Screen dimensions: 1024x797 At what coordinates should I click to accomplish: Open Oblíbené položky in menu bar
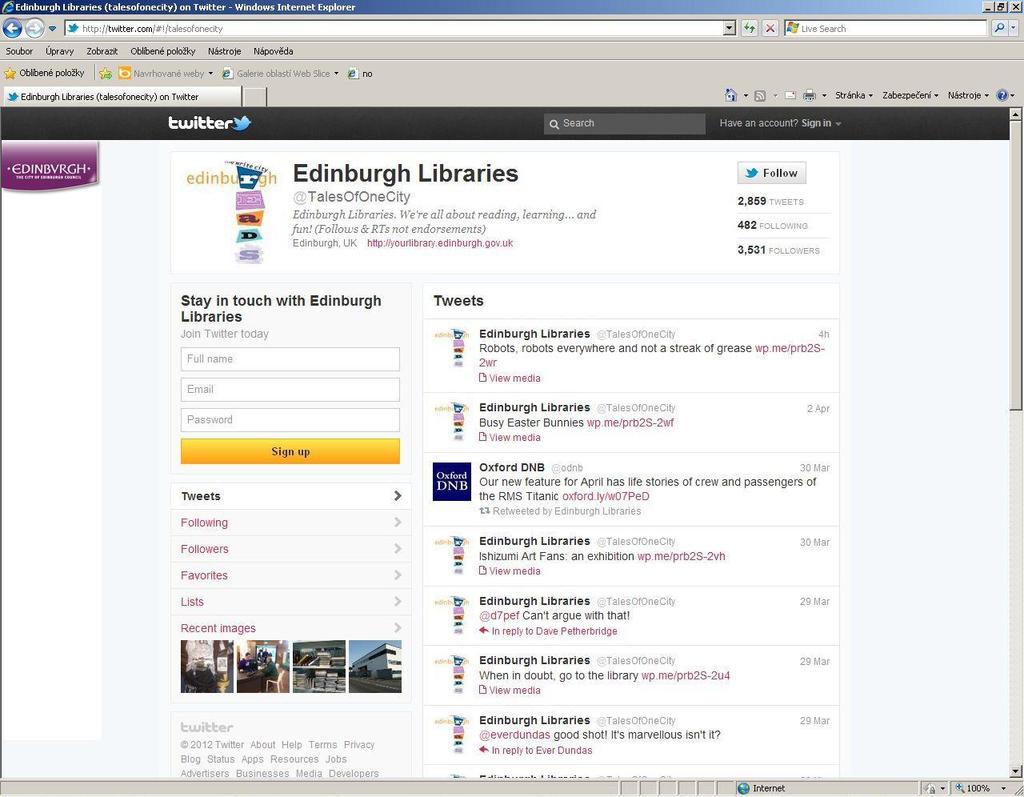pos(163,51)
